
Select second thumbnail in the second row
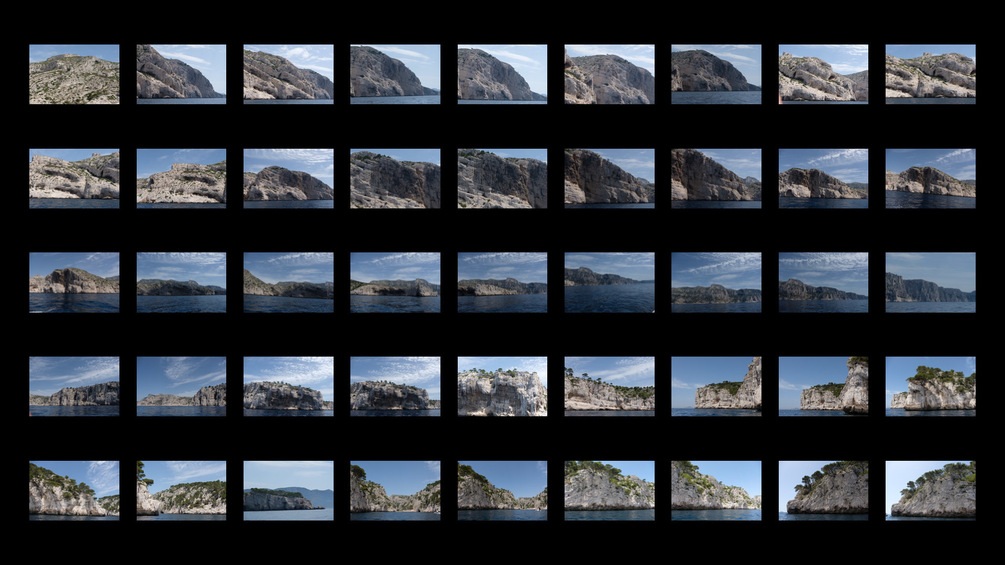coord(181,179)
